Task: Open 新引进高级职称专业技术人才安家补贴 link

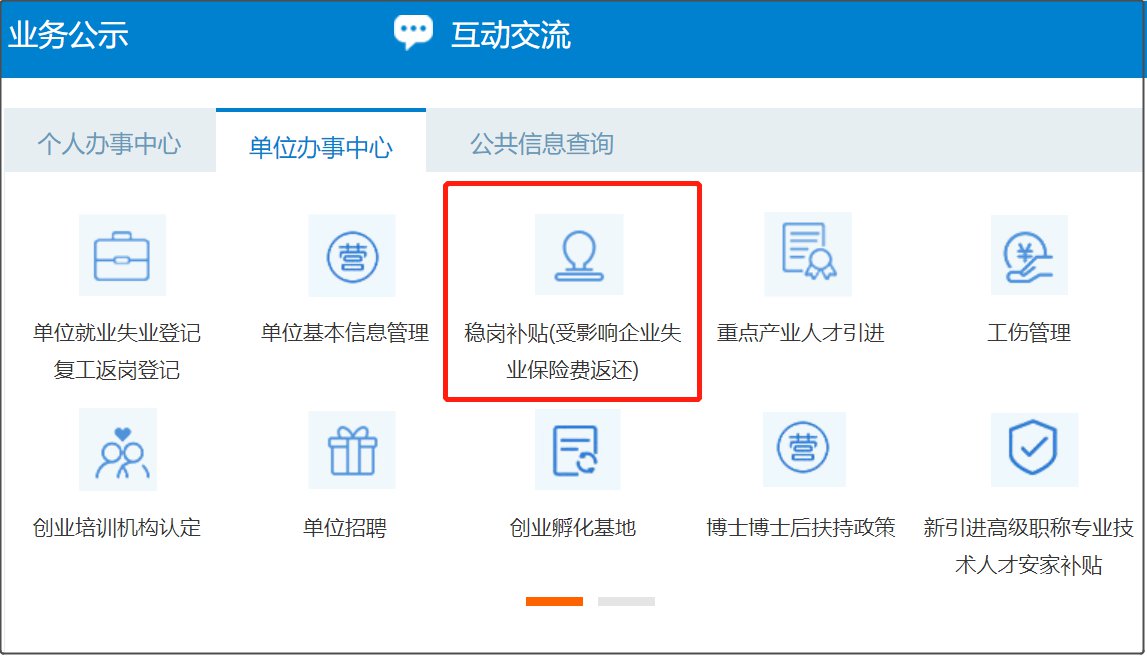Action: click(1028, 546)
